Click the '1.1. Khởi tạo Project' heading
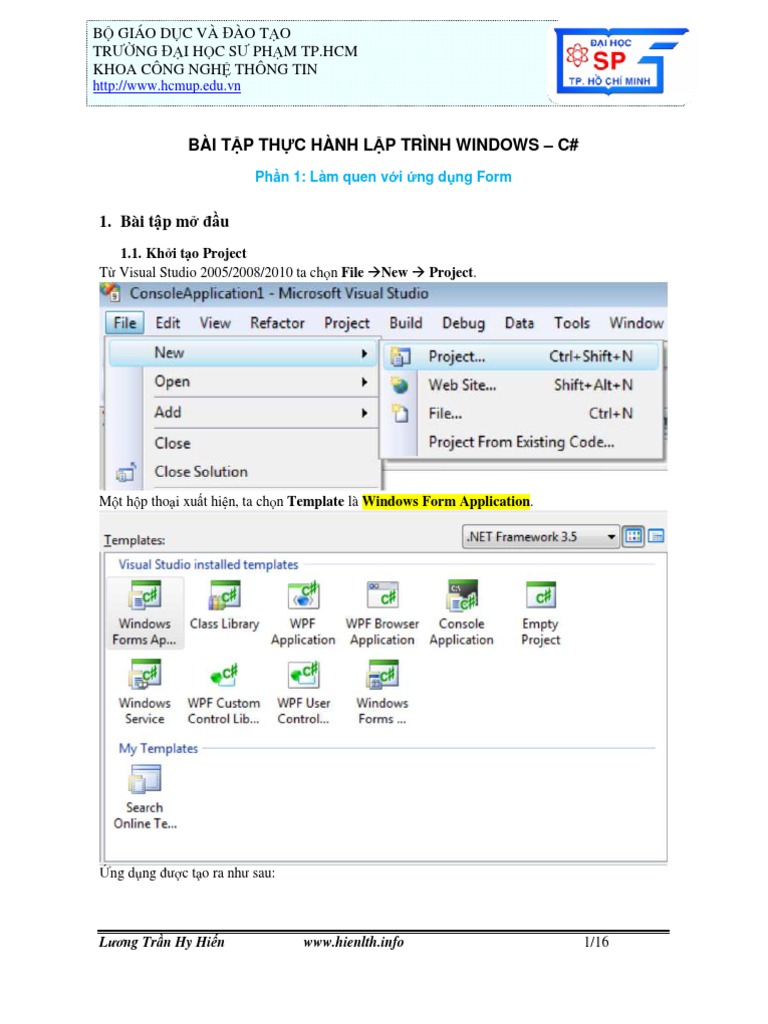The height and width of the screenshot is (1024, 768). tap(183, 253)
